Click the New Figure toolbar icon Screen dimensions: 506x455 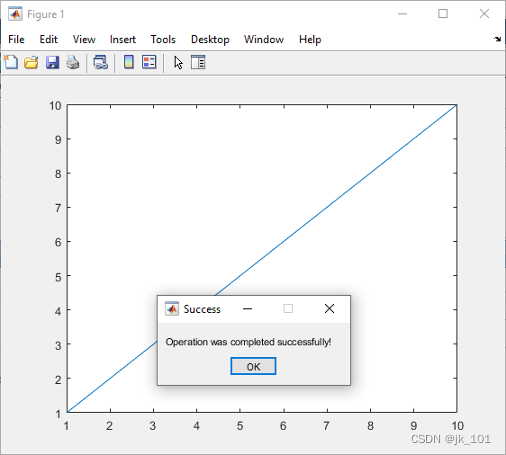(x=11, y=62)
